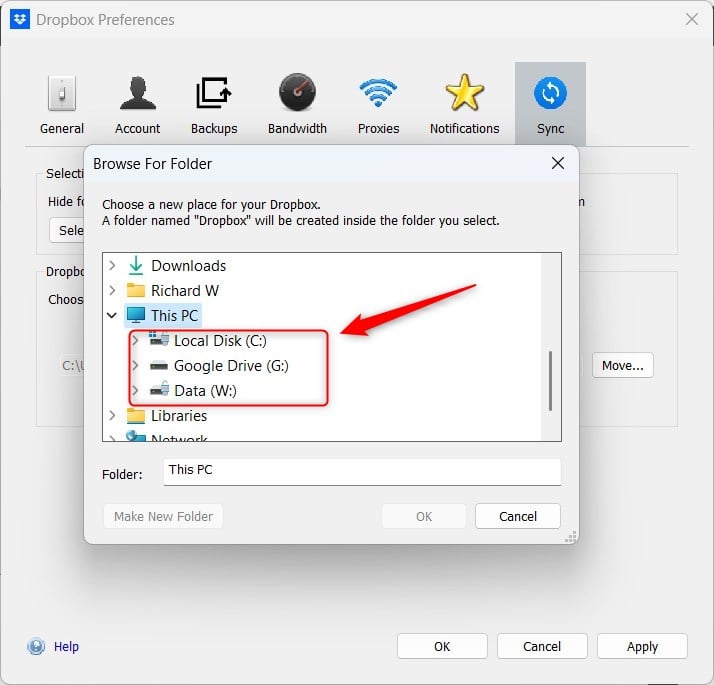Expand the Downloads tree node

coord(112,266)
